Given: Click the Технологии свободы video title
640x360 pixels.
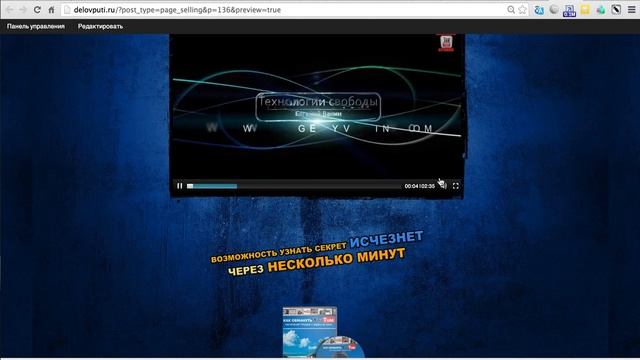Looking at the screenshot, I should [x=318, y=101].
